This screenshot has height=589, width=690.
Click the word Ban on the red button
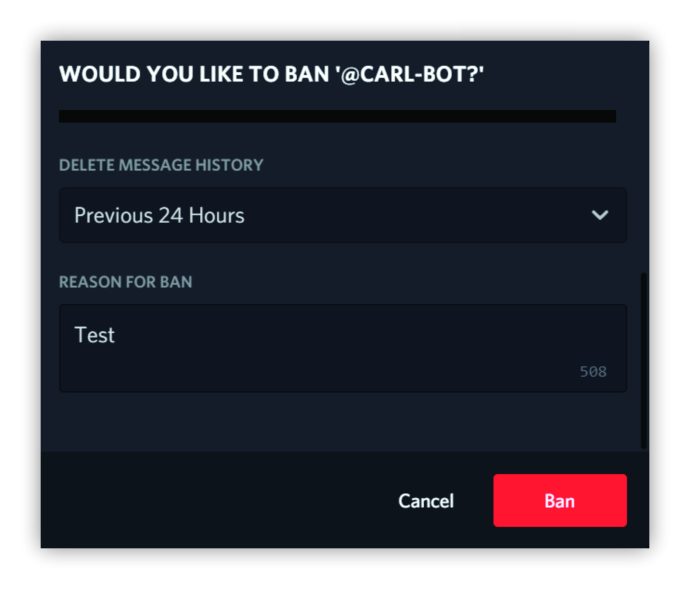pyautogui.click(x=560, y=501)
